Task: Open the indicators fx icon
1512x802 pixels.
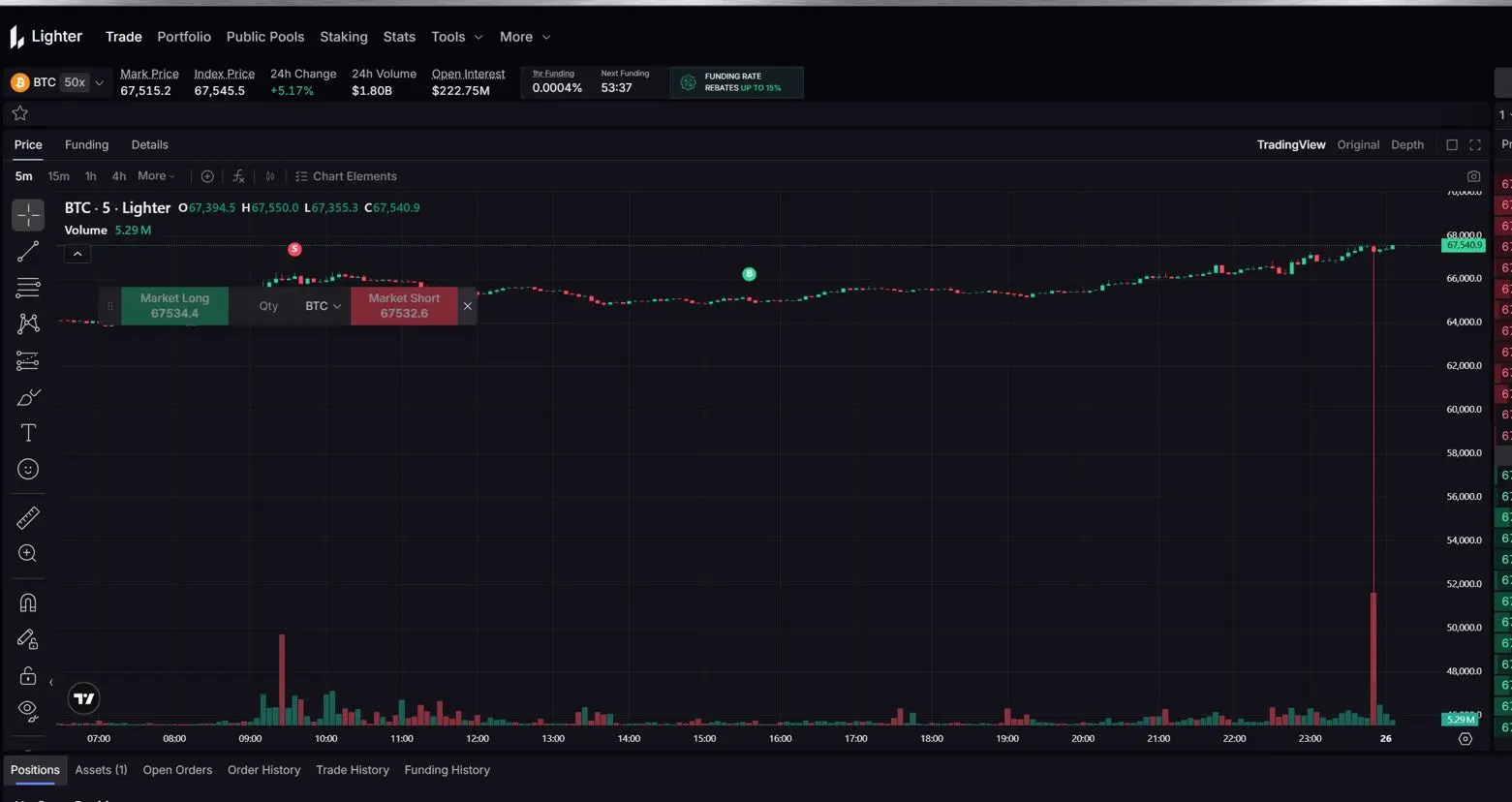Action: [x=238, y=176]
